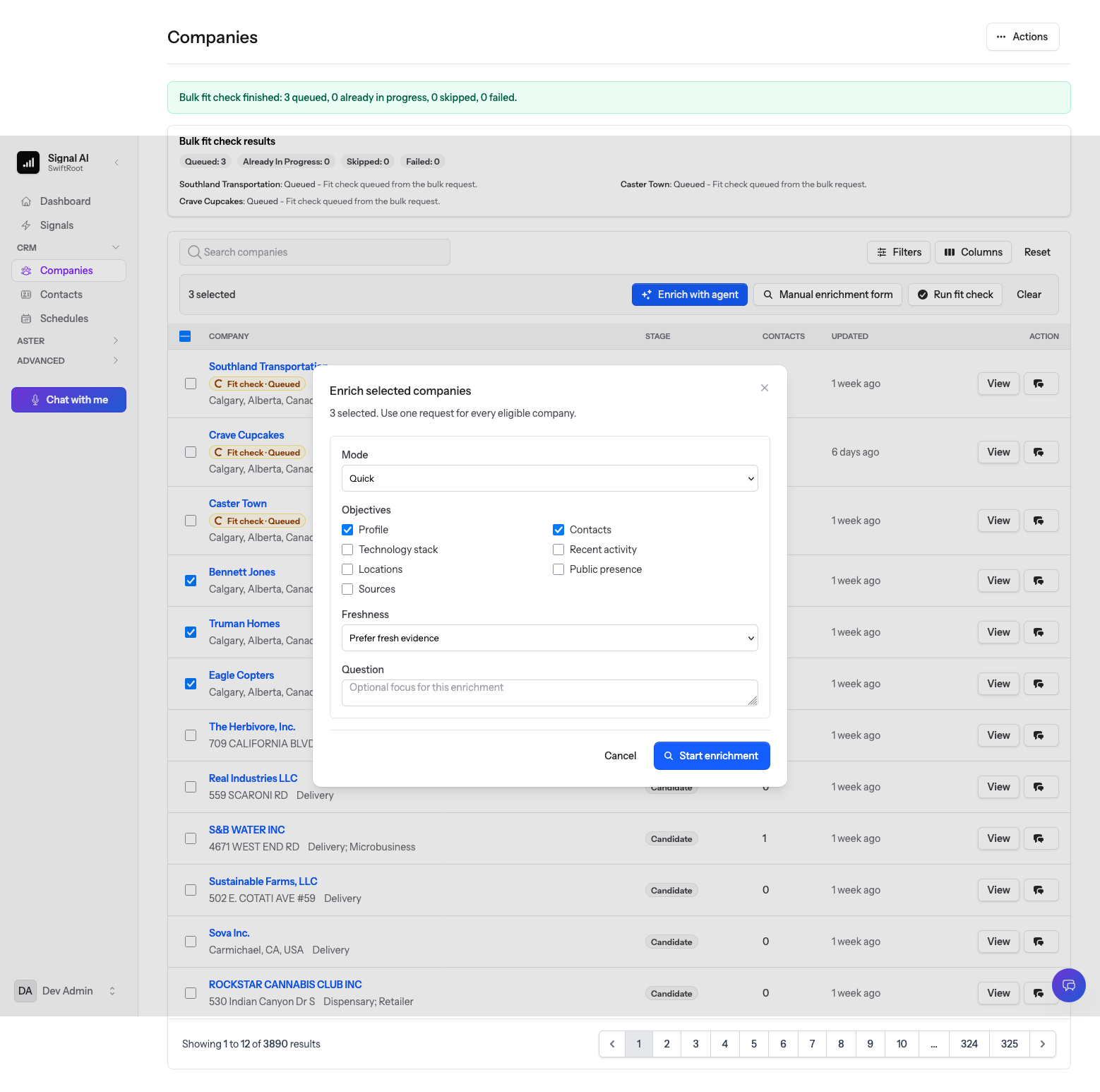
Task: Open the Columns chooser
Action: [973, 252]
